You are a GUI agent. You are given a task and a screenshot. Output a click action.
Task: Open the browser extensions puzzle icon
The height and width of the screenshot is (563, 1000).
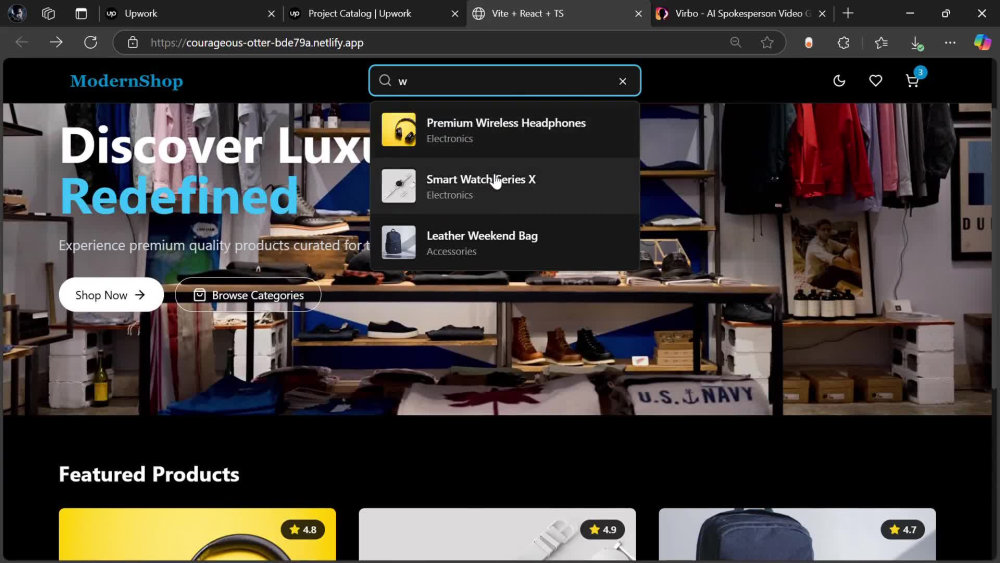click(x=844, y=43)
